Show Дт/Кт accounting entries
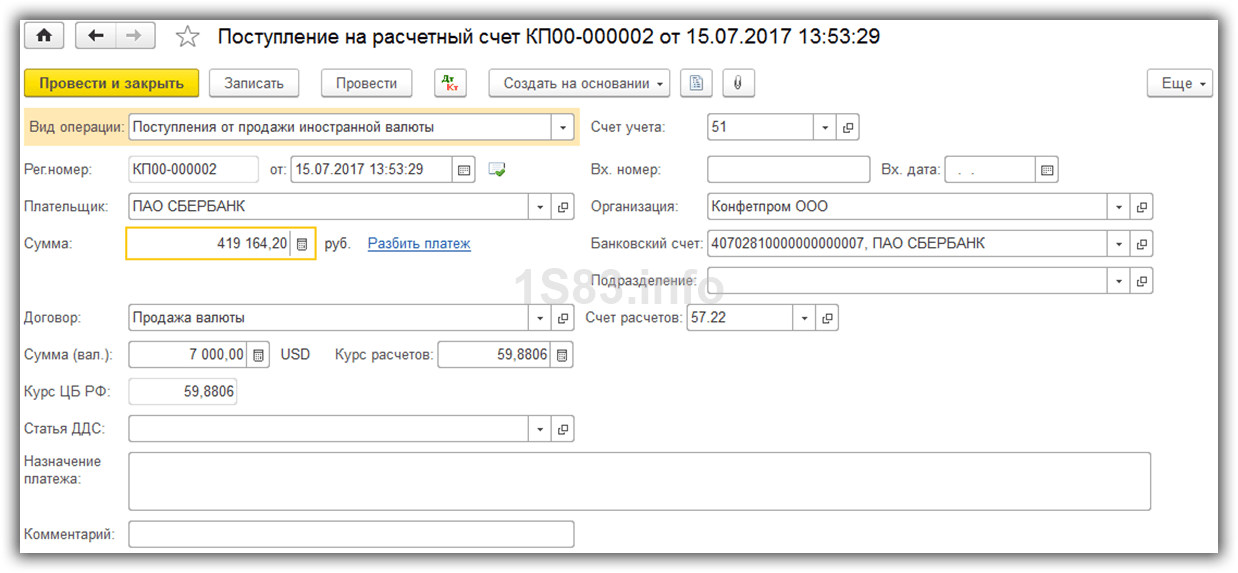The image size is (1238, 573). (450, 83)
